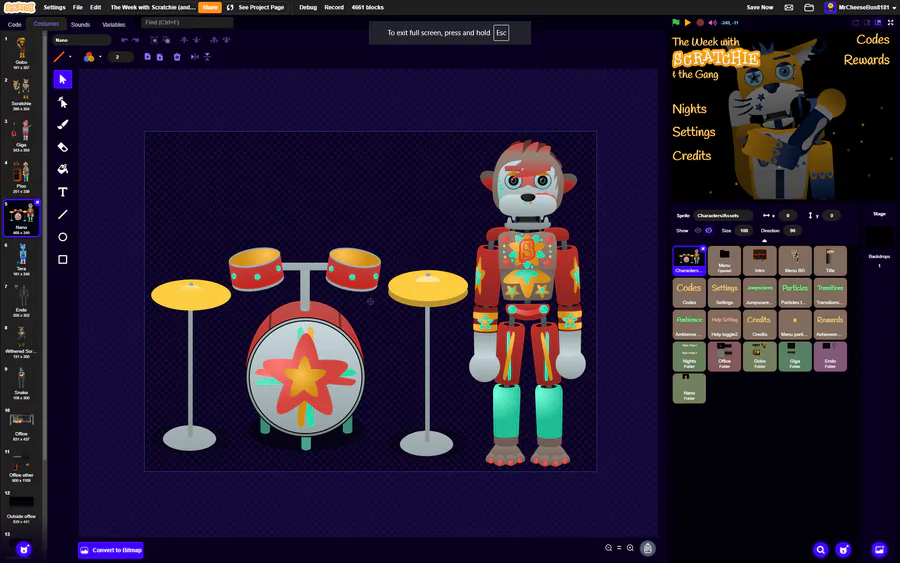Screen dimensions: 900x563
Task: Reset canvas zoom with equals icon
Action: click(x=619, y=548)
